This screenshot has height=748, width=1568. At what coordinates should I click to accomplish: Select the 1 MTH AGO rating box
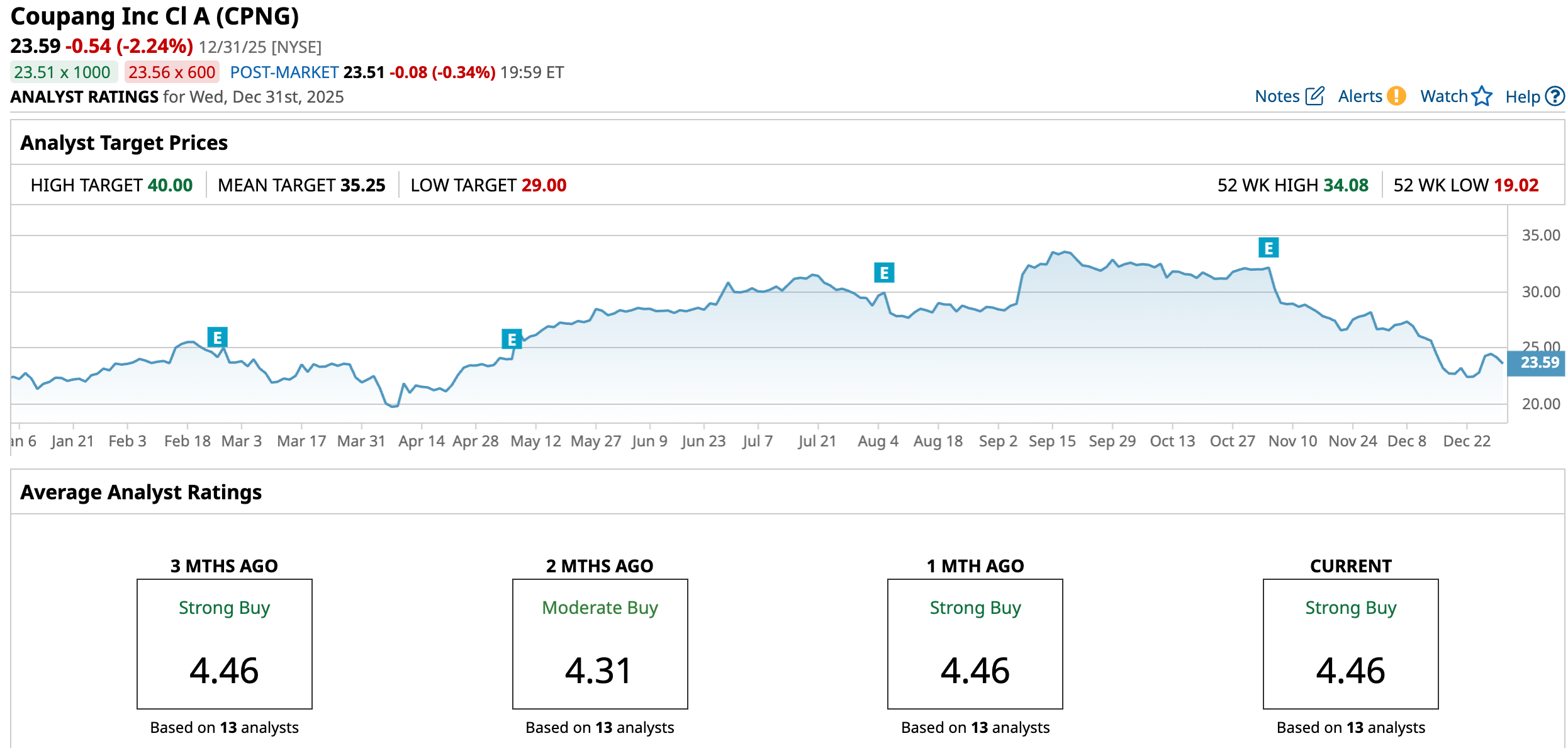click(x=975, y=643)
